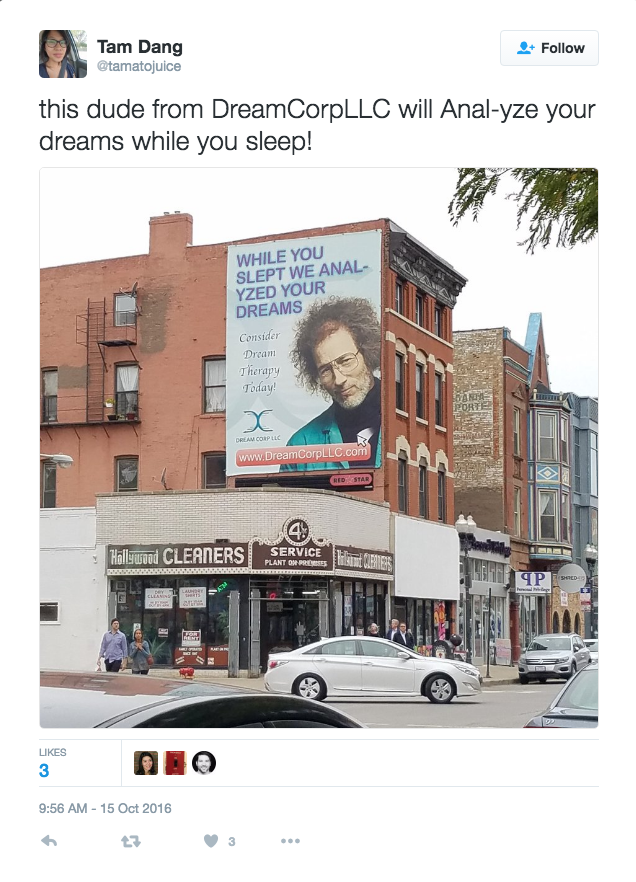Click the silver sedan in the photo
Image resolution: width=636 pixels, height=882 pixels.
(x=373, y=668)
